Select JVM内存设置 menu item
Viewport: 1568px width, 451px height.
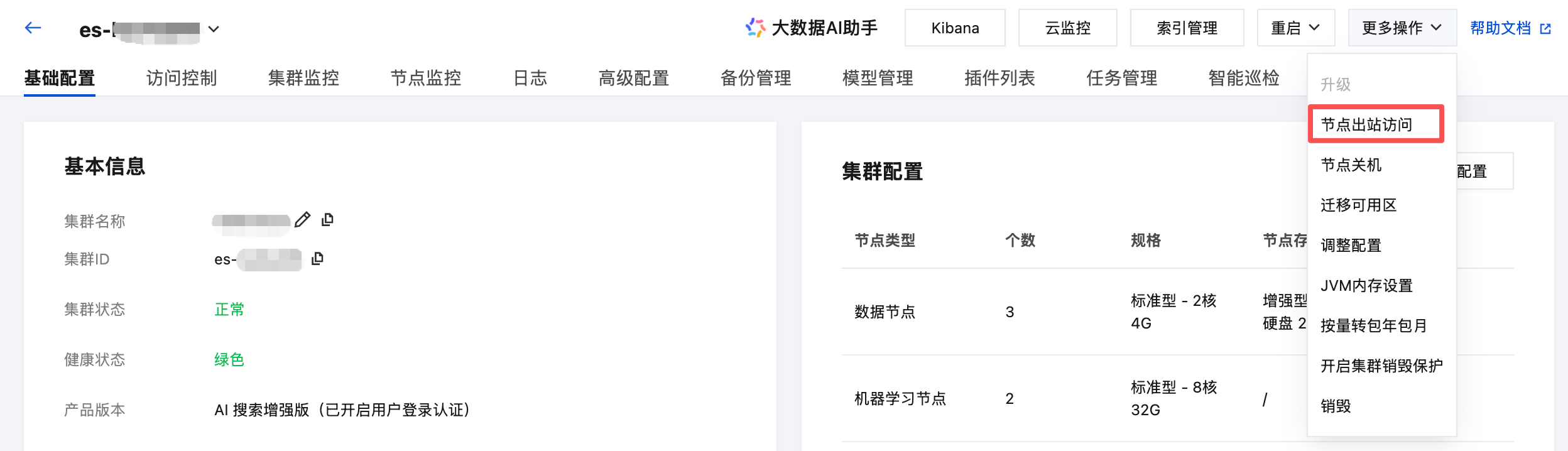pyautogui.click(x=1366, y=286)
